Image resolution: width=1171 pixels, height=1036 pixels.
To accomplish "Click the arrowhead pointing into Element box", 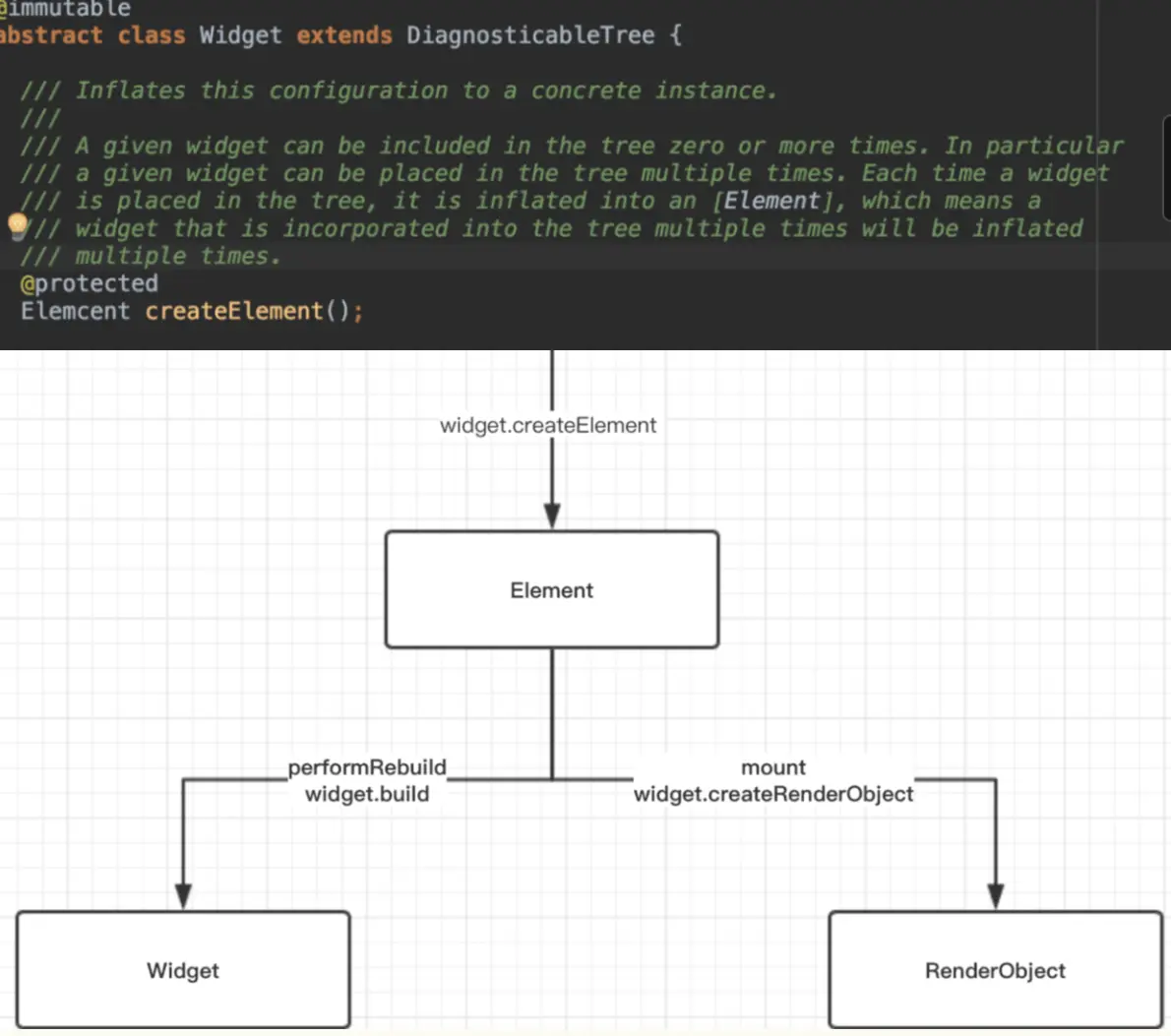I will click(552, 517).
